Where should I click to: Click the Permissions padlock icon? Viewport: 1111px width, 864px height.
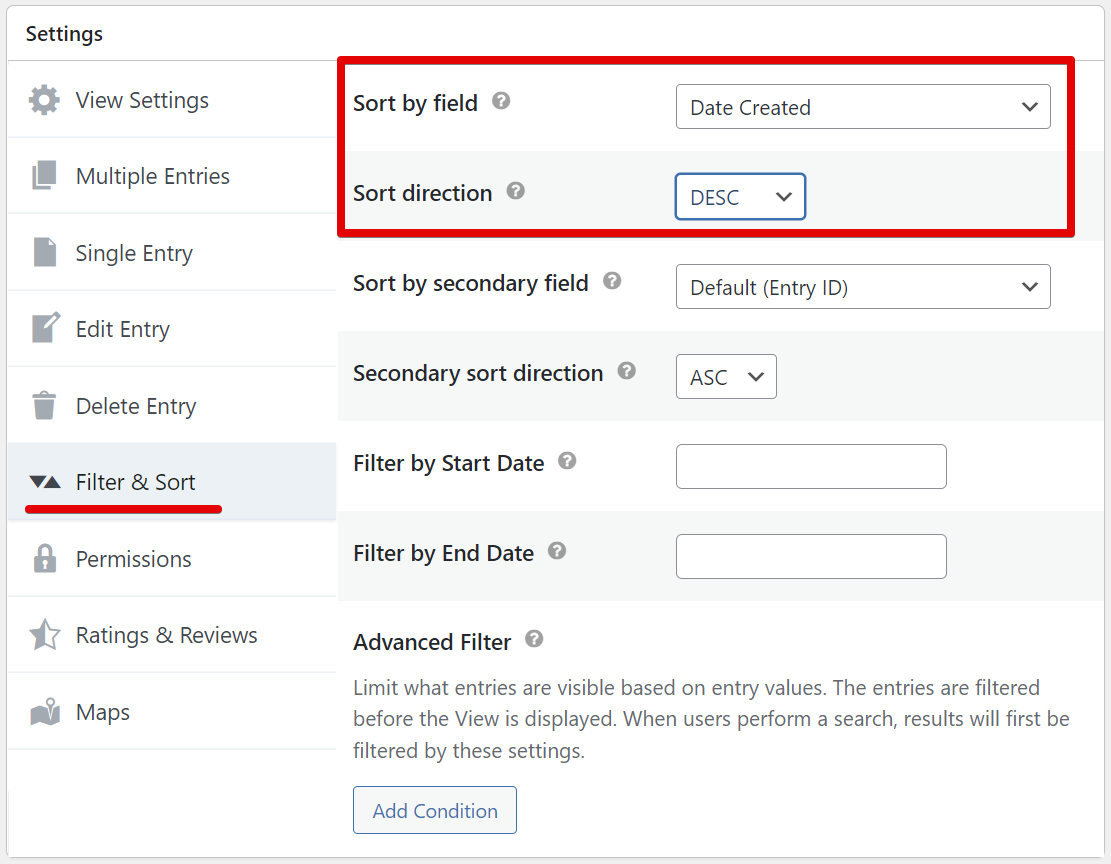point(44,559)
